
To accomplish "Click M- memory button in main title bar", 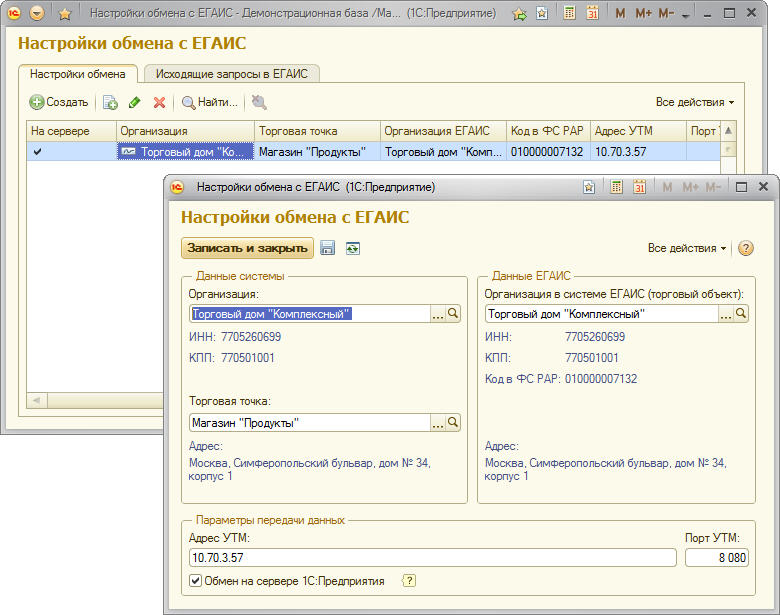I will 666,13.
